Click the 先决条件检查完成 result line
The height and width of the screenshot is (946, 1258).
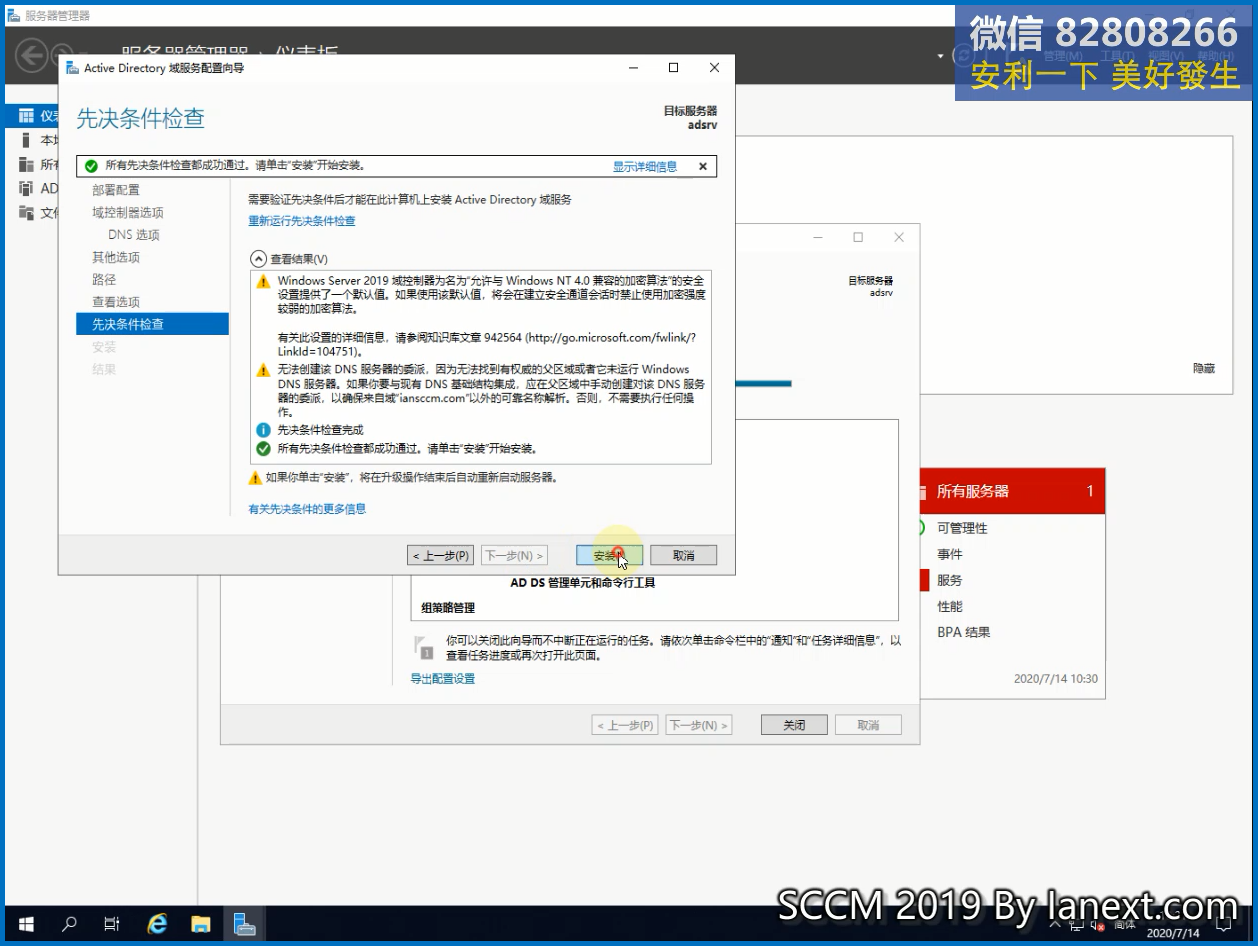tap(320, 430)
